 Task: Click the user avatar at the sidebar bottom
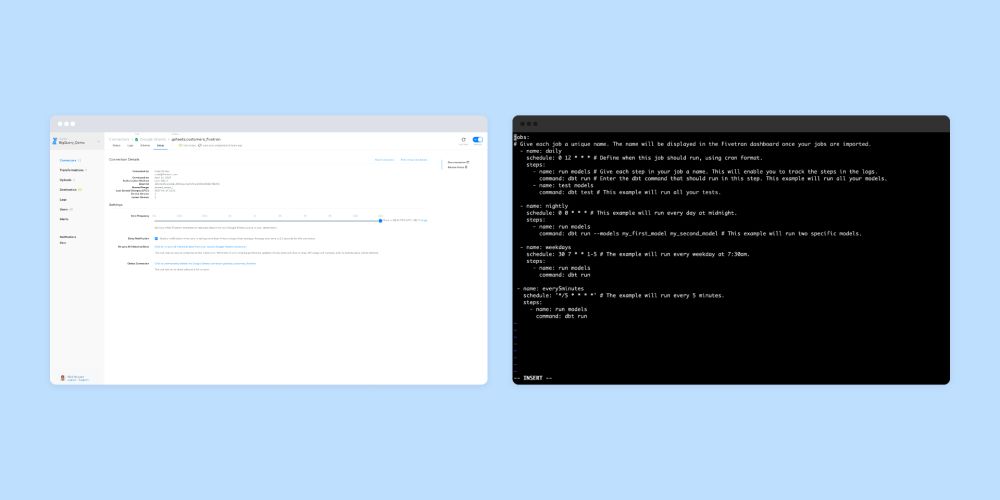click(x=62, y=378)
